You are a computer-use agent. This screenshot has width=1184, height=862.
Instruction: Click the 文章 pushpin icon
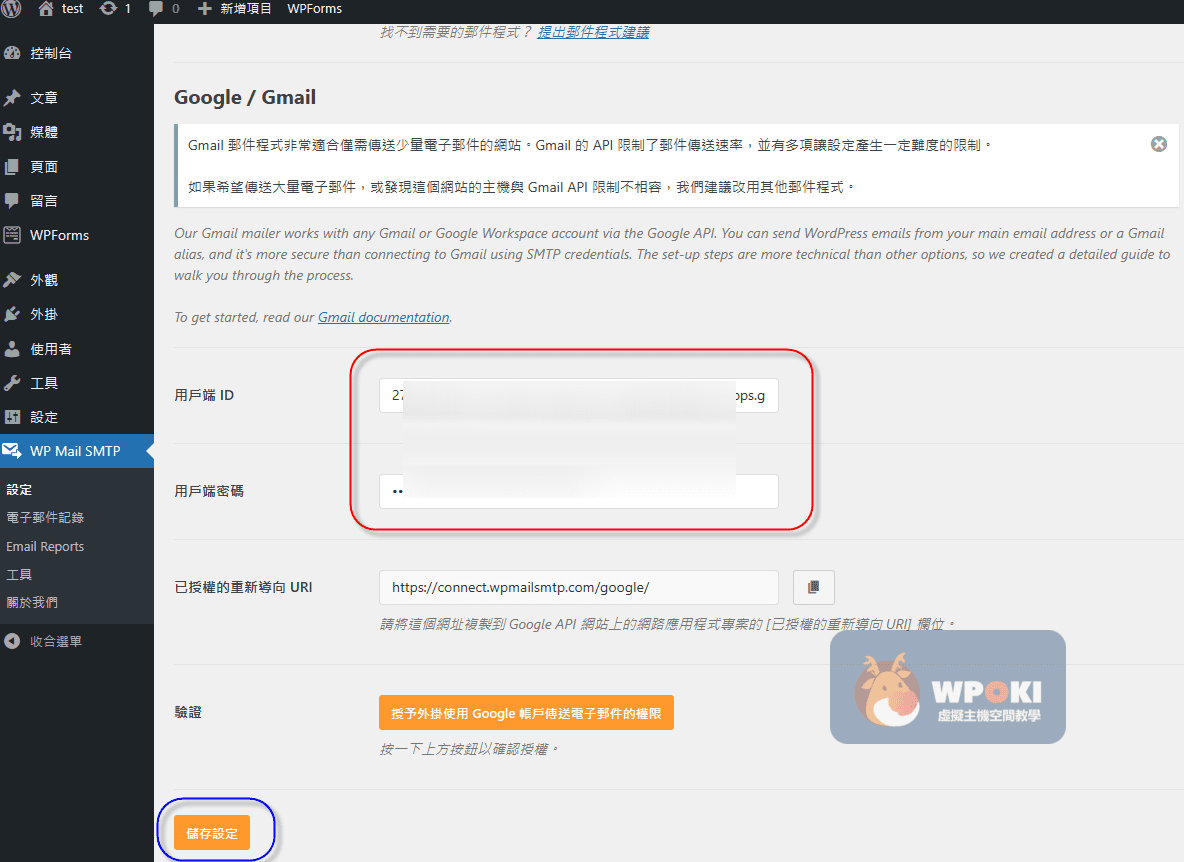point(12,97)
